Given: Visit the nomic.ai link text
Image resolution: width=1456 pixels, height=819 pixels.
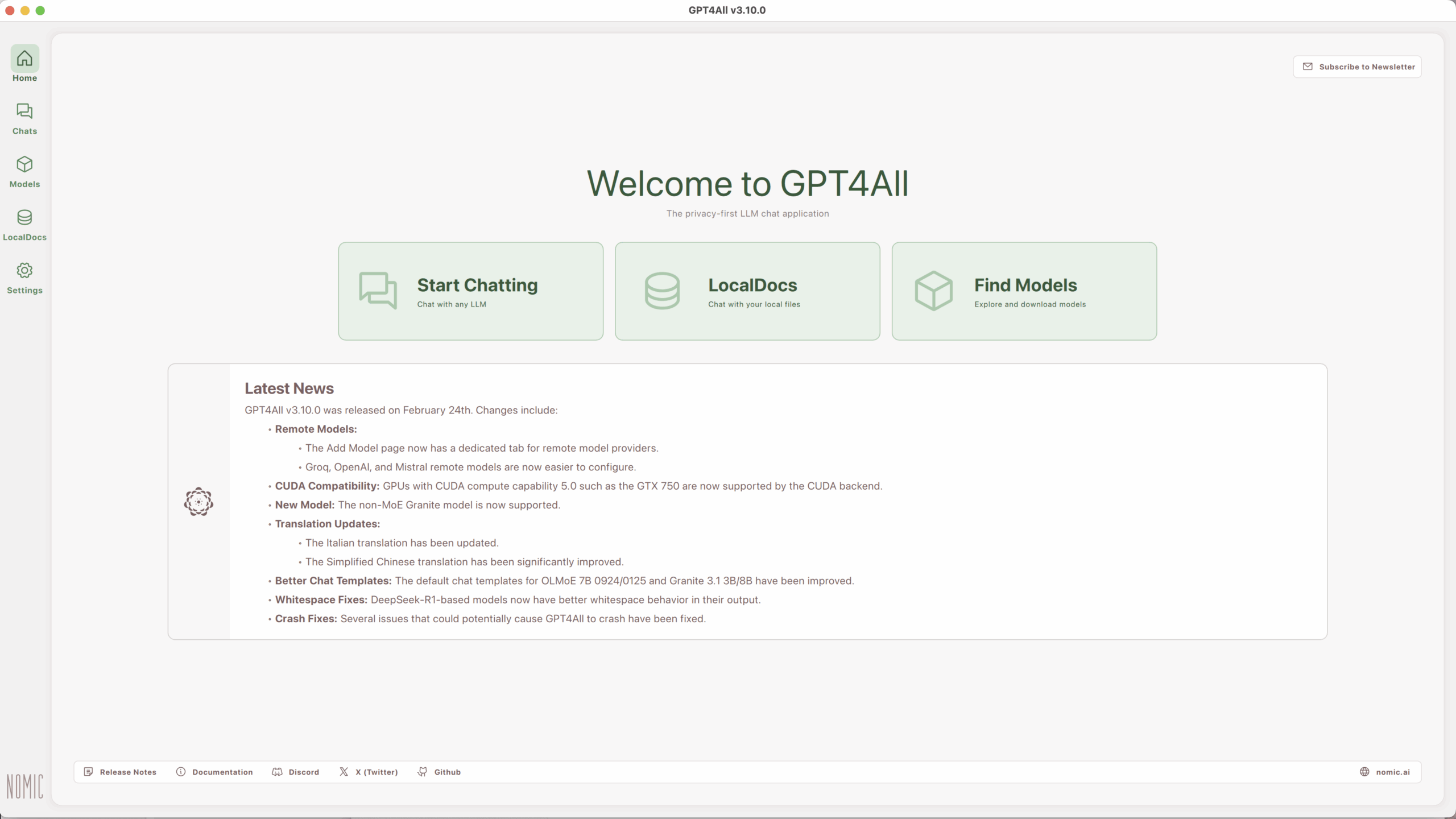Looking at the screenshot, I should (x=1393, y=772).
